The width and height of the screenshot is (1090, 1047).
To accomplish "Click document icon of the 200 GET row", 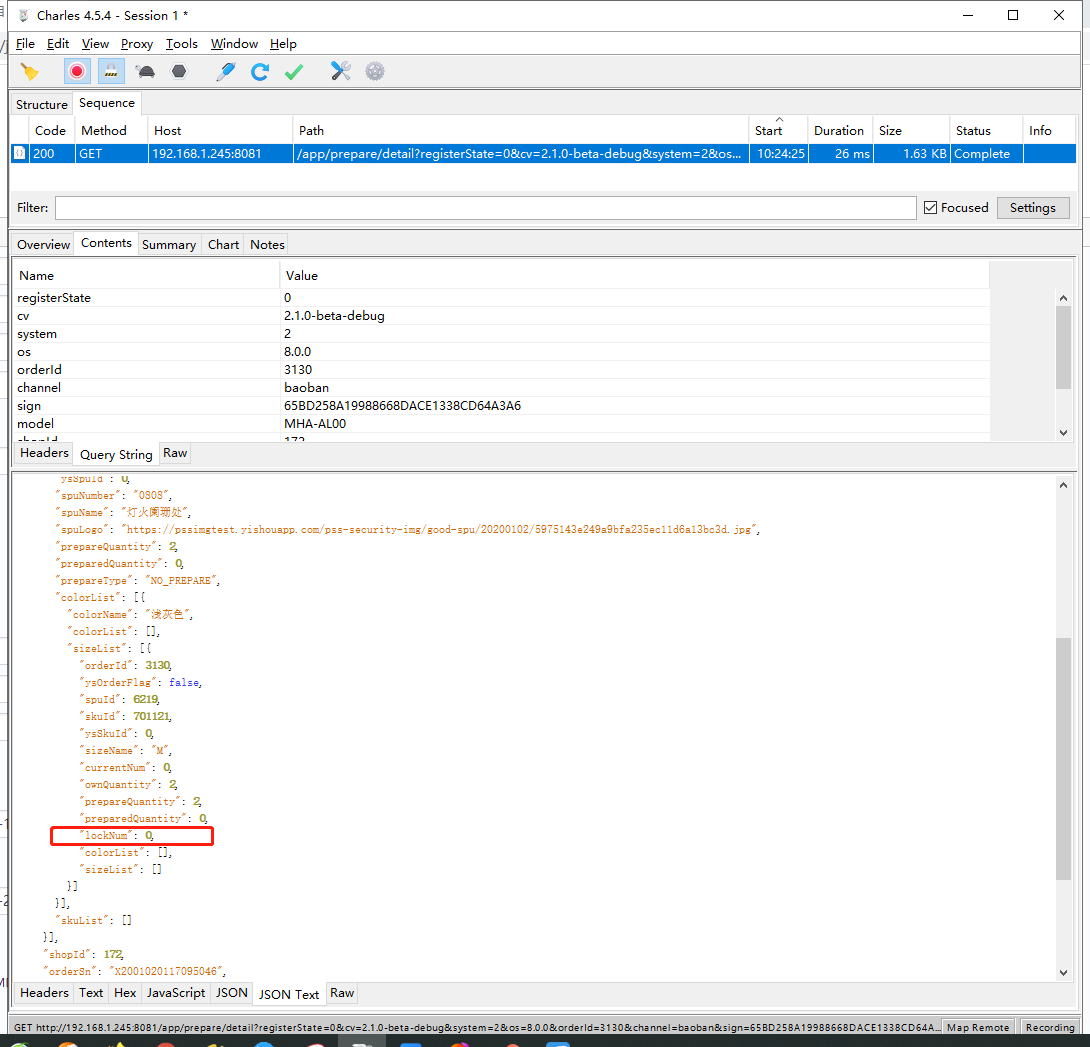I will tap(19, 153).
